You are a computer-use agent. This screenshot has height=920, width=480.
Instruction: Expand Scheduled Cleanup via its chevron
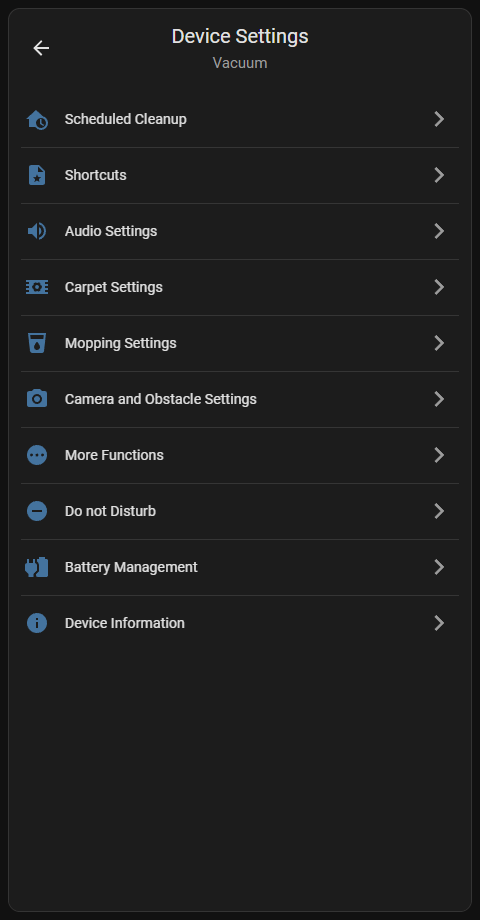click(x=439, y=119)
